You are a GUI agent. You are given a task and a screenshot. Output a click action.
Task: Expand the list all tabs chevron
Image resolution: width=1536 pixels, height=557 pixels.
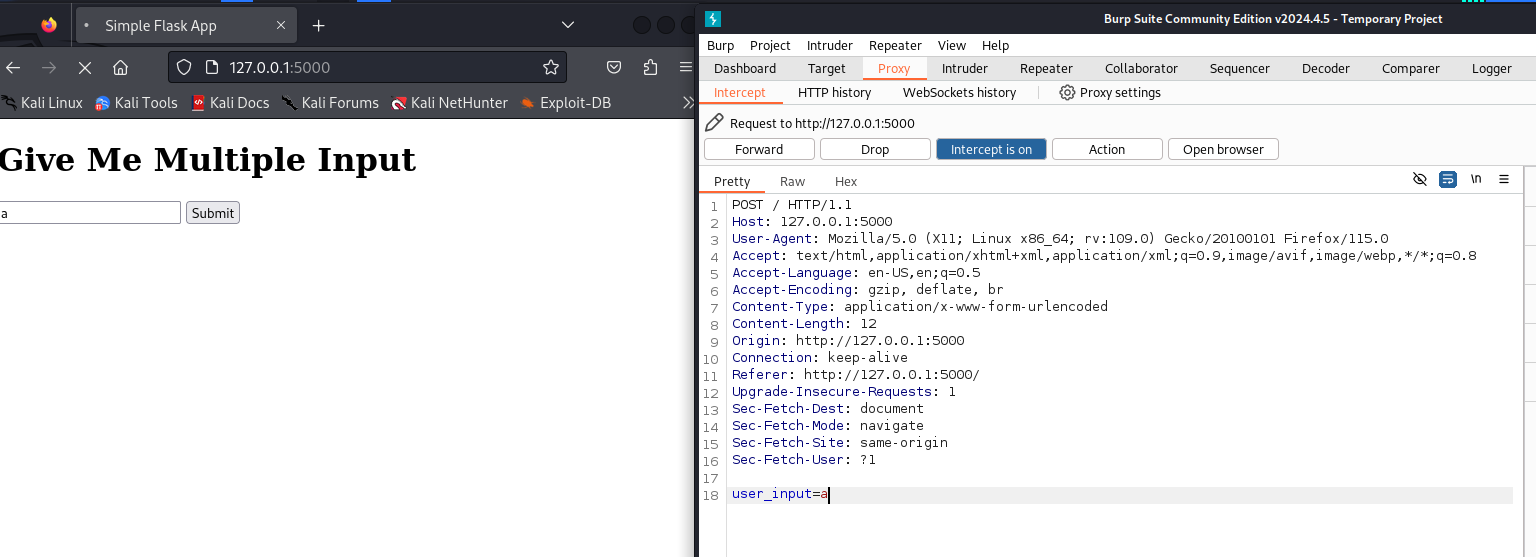pos(568,25)
